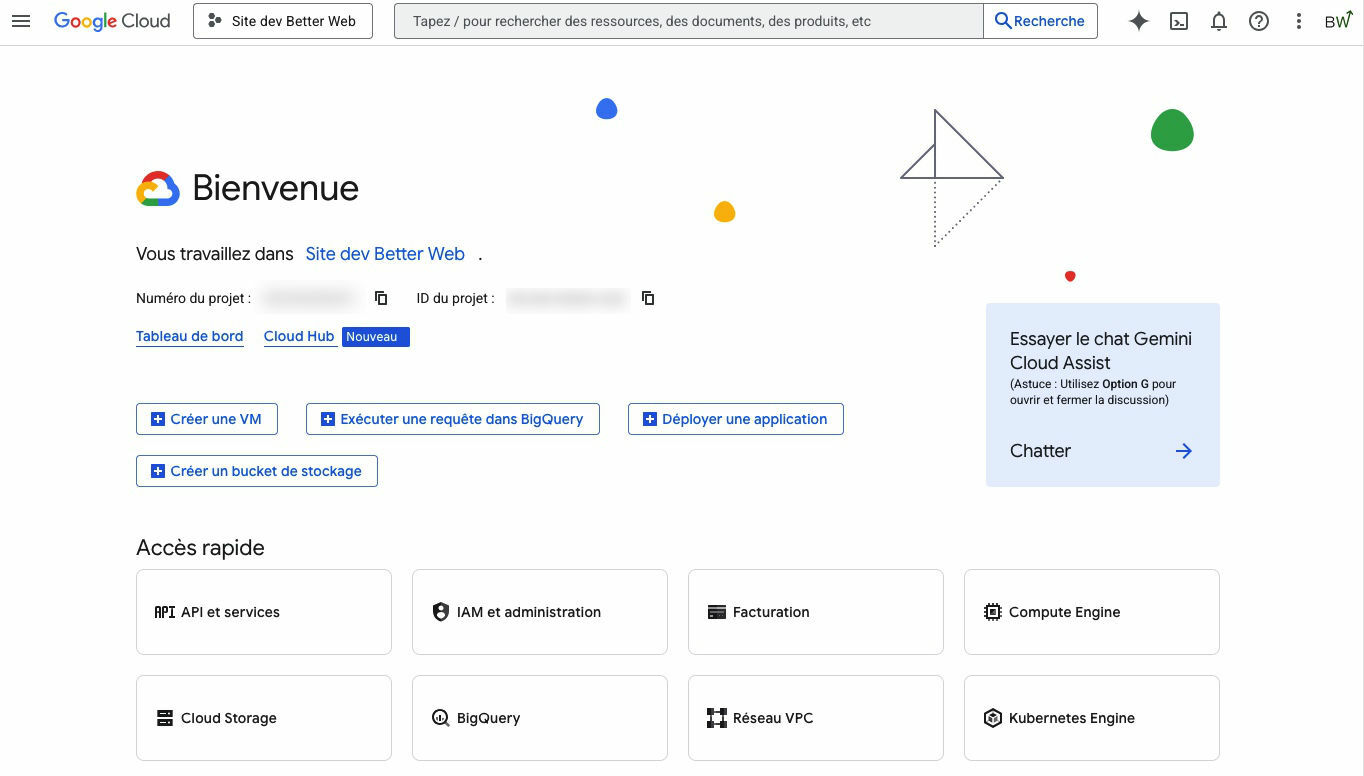The width and height of the screenshot is (1364, 776).
Task: Open the hamburger navigation menu
Action: [x=21, y=21]
